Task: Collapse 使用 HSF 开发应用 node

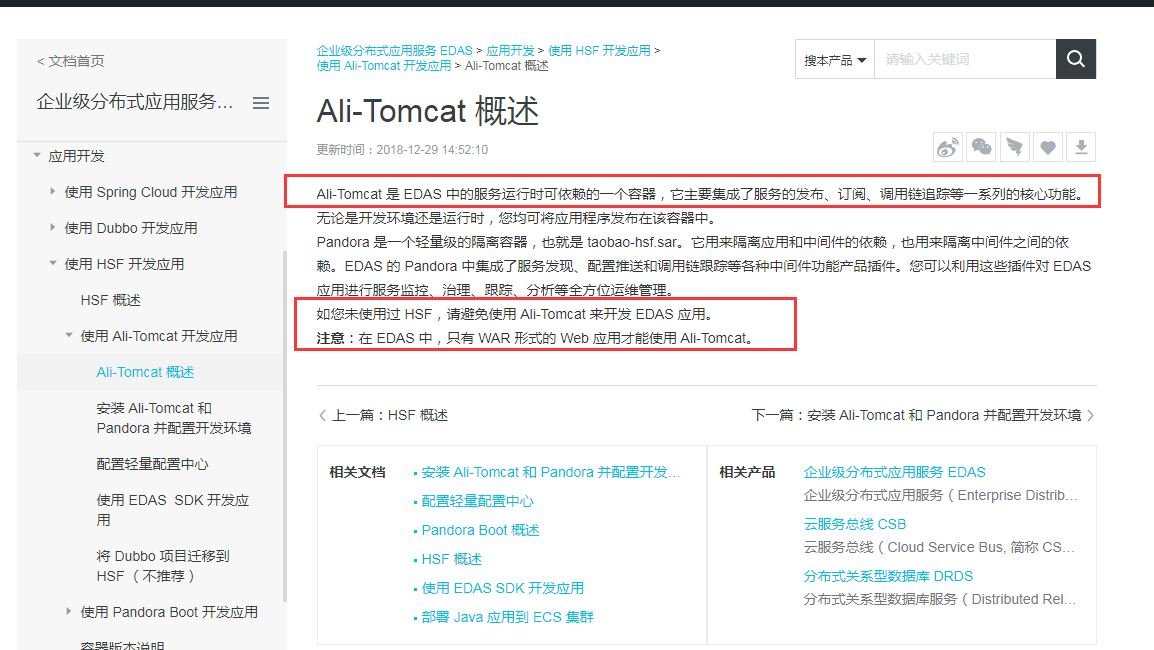Action: pyautogui.click(x=52, y=263)
